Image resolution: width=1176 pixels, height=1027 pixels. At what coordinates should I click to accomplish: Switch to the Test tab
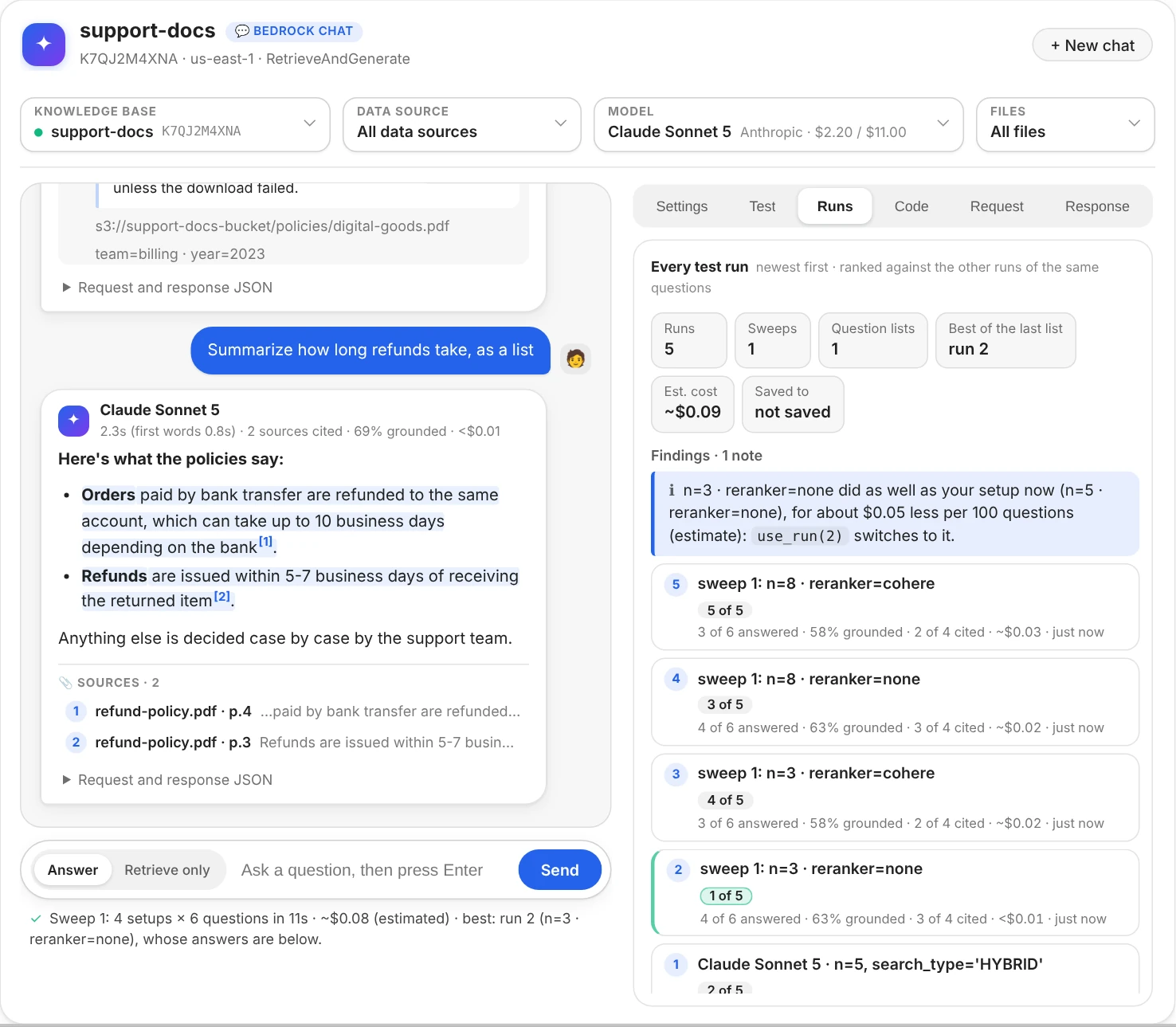tap(762, 206)
